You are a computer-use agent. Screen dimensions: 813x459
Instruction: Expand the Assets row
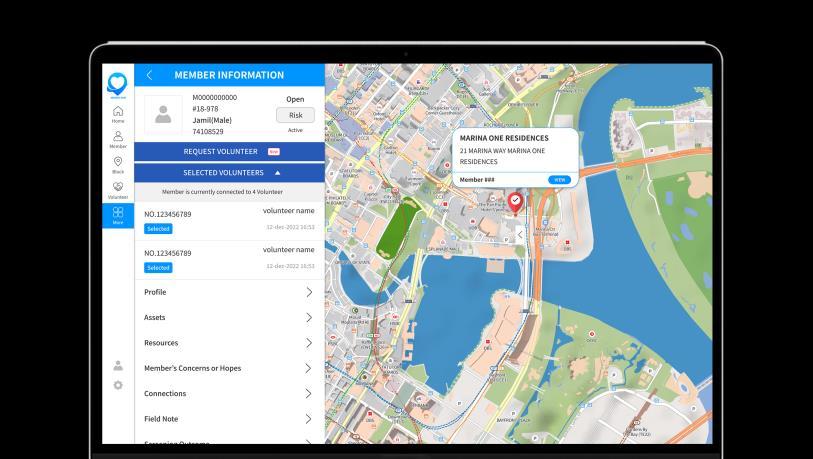(x=229, y=317)
